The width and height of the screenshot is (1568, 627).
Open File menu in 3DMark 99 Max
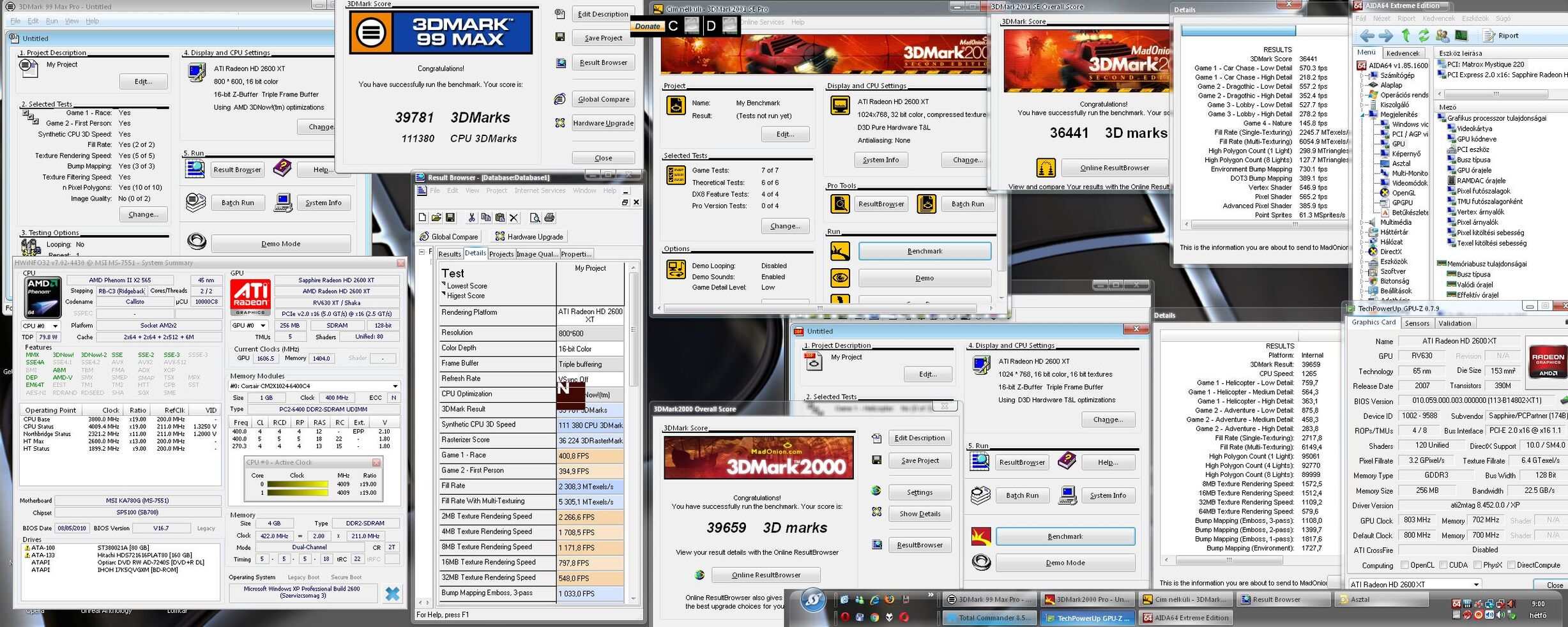[x=15, y=21]
